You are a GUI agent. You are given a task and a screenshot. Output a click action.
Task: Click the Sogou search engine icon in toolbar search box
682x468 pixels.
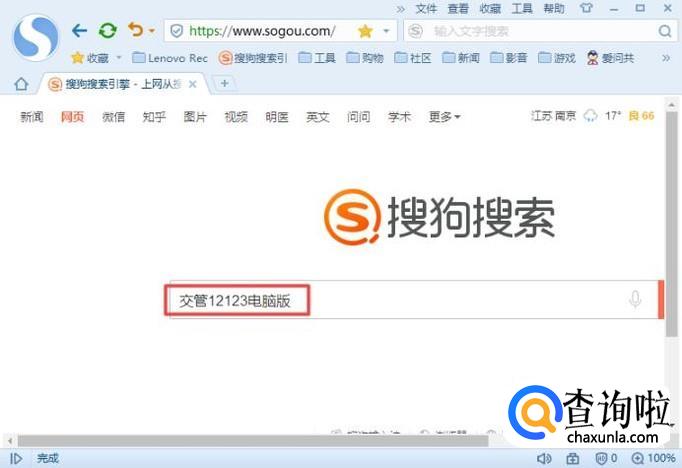(416, 31)
